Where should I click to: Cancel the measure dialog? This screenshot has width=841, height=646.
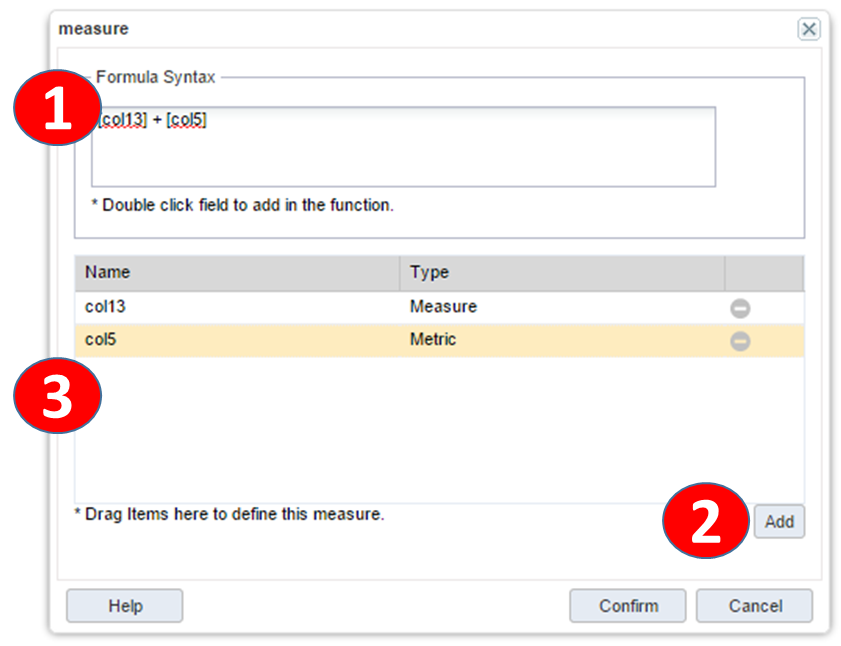pyautogui.click(x=754, y=606)
